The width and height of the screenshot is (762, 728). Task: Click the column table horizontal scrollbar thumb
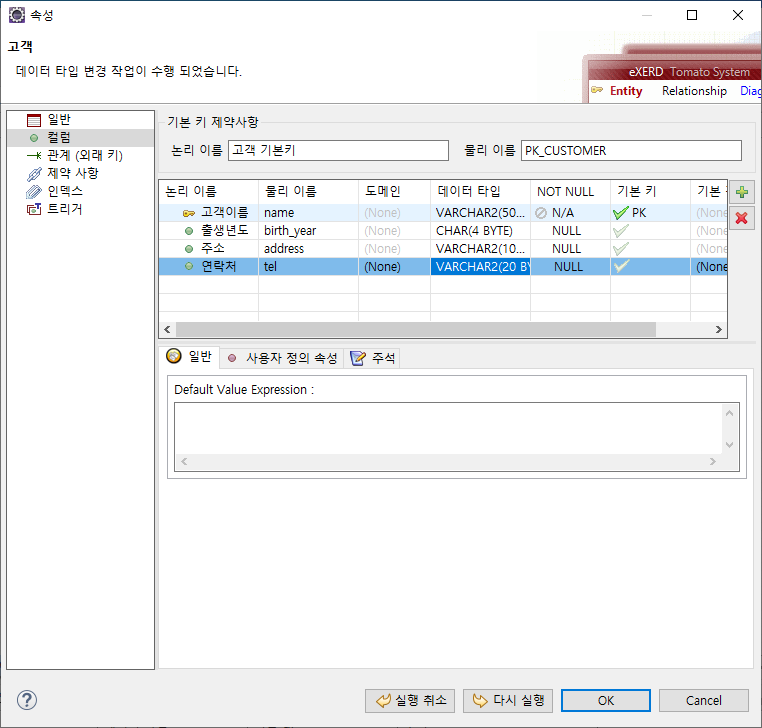(416, 329)
